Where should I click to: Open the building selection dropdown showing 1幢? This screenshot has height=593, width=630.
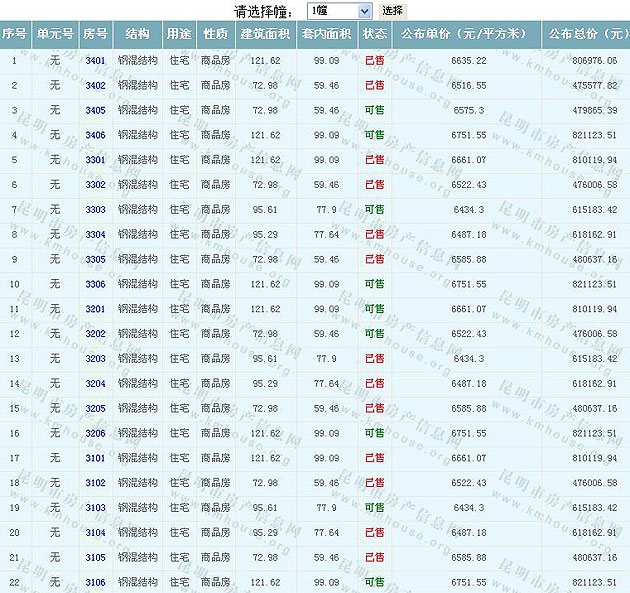tap(340, 10)
